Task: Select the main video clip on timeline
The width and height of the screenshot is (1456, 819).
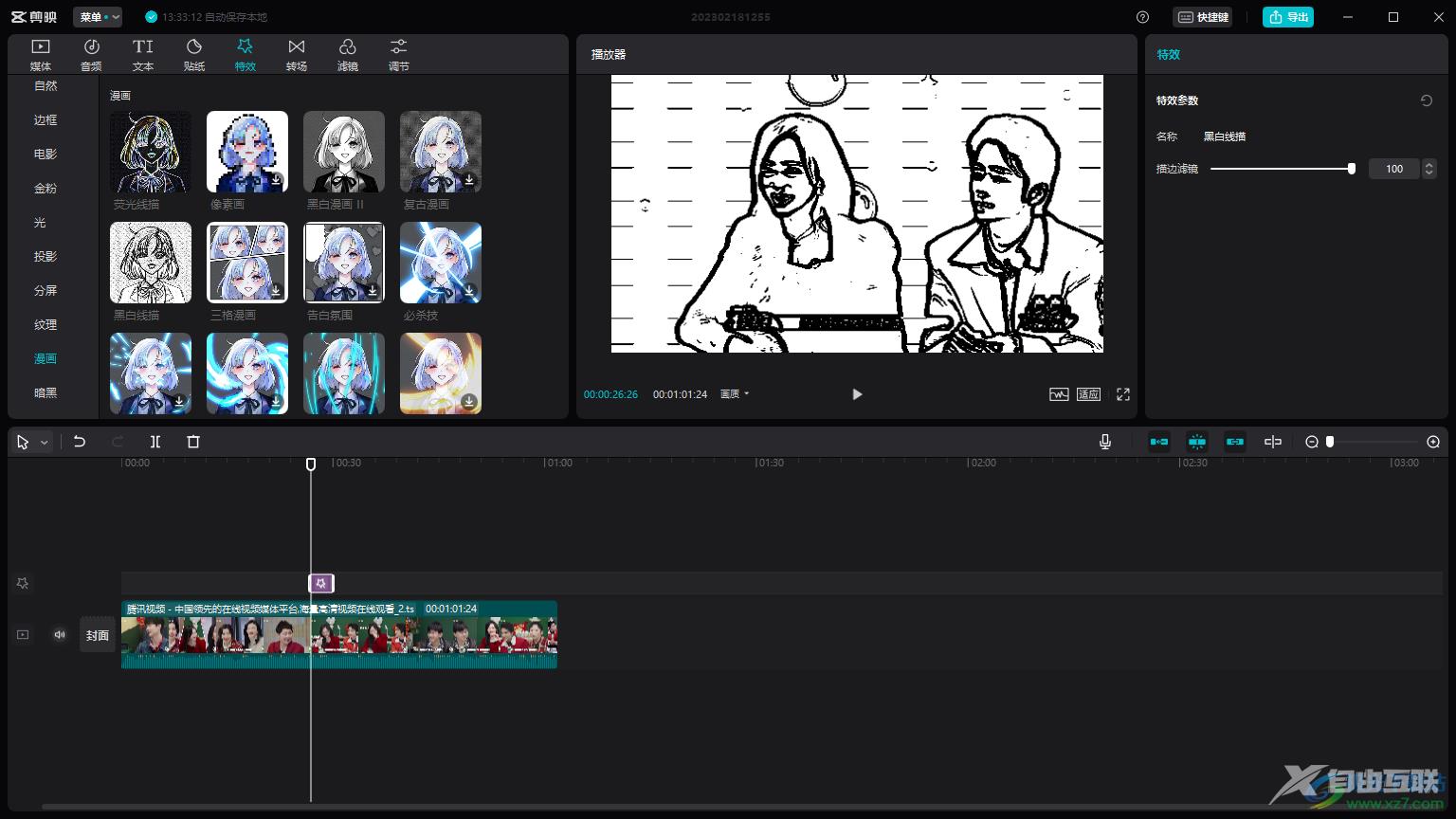Action: pos(339,634)
